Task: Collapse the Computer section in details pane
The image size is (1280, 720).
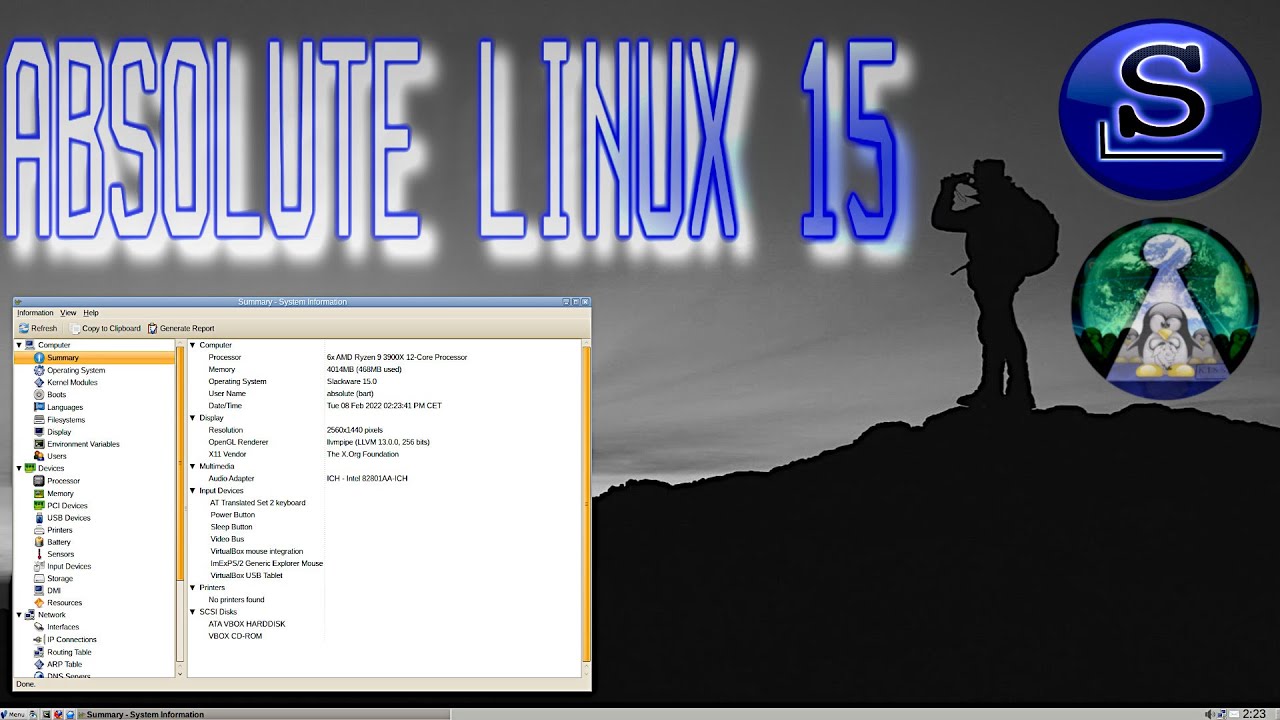Action: coord(193,345)
